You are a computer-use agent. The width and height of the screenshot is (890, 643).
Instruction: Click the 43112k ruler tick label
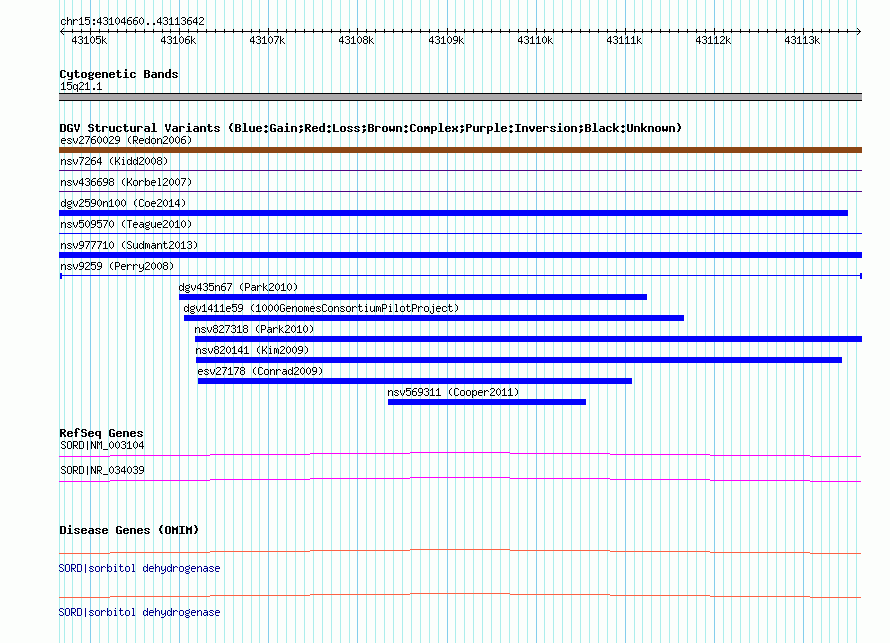click(713, 40)
